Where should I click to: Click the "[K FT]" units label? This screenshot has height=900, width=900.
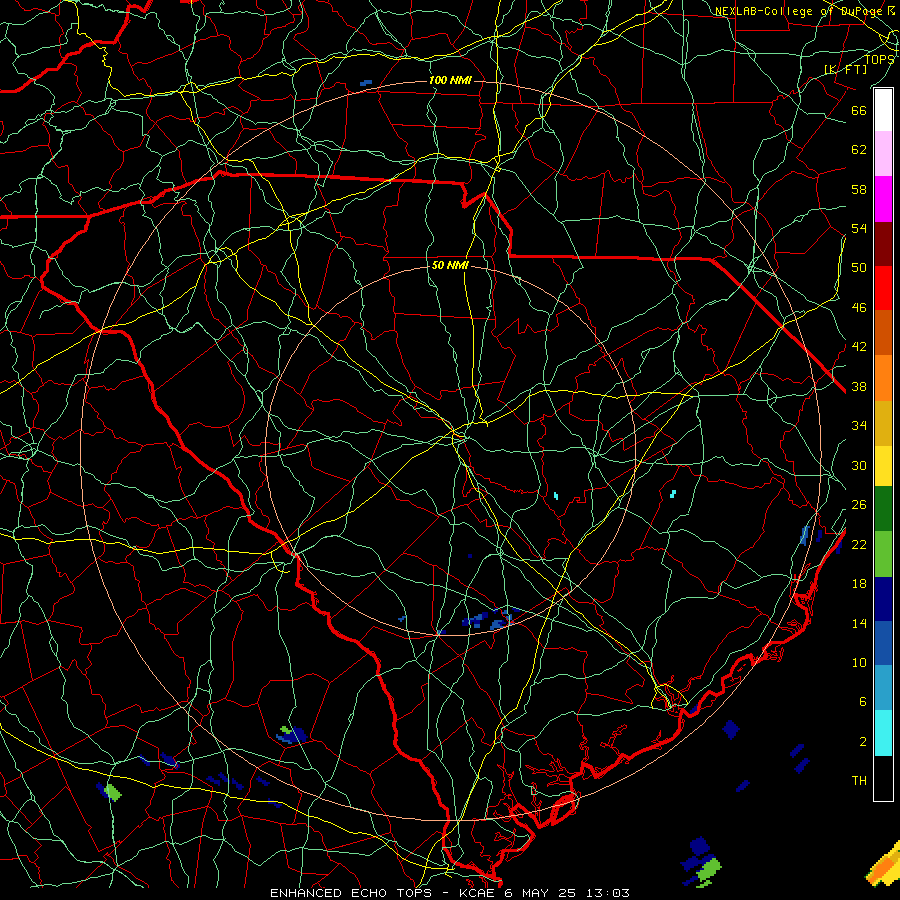[845, 69]
